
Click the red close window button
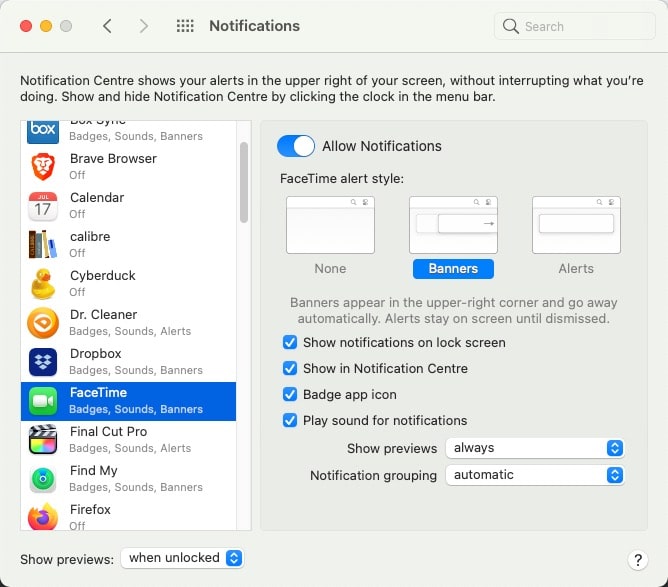pyautogui.click(x=26, y=26)
